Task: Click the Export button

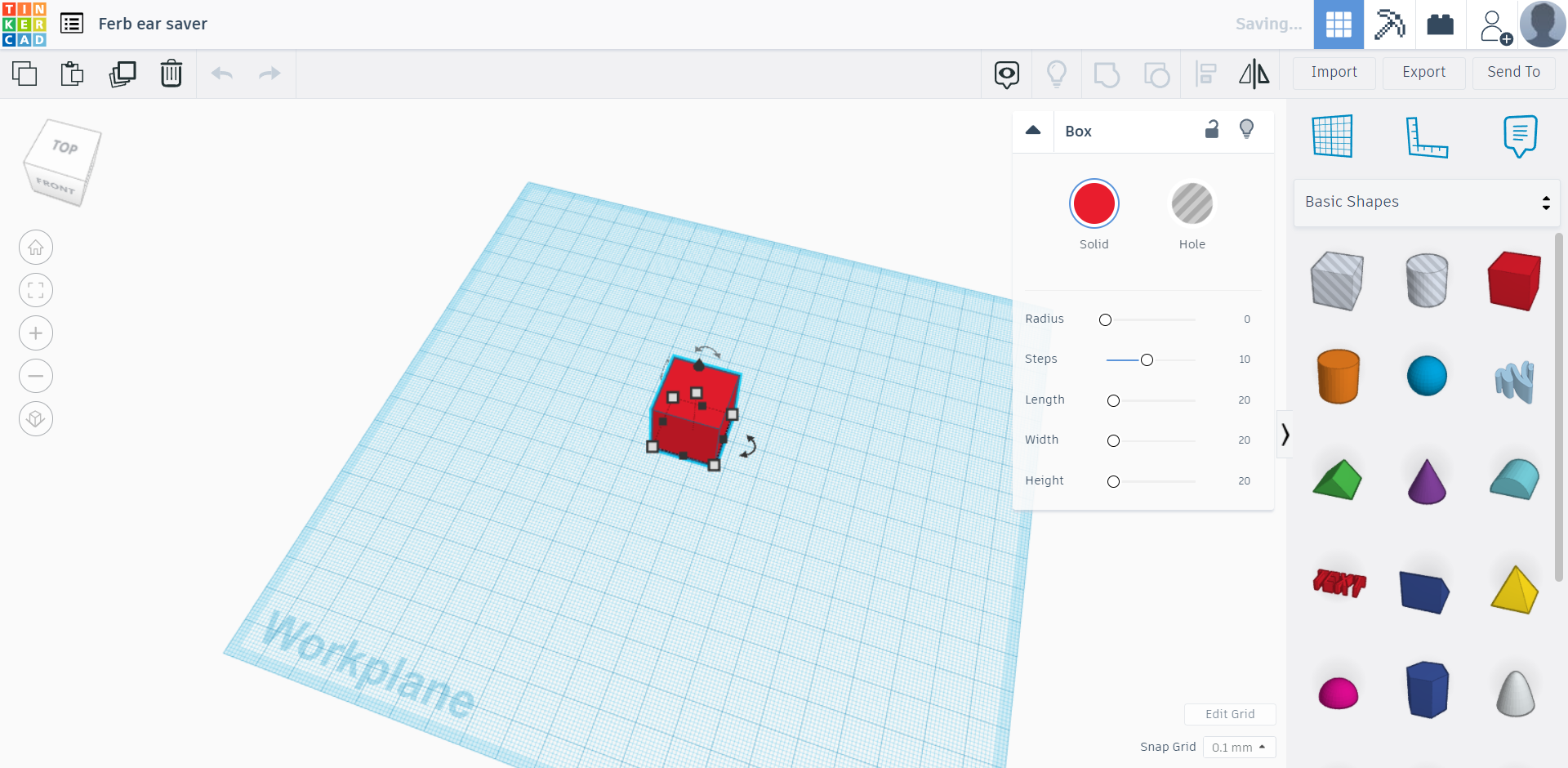Action: click(1424, 73)
